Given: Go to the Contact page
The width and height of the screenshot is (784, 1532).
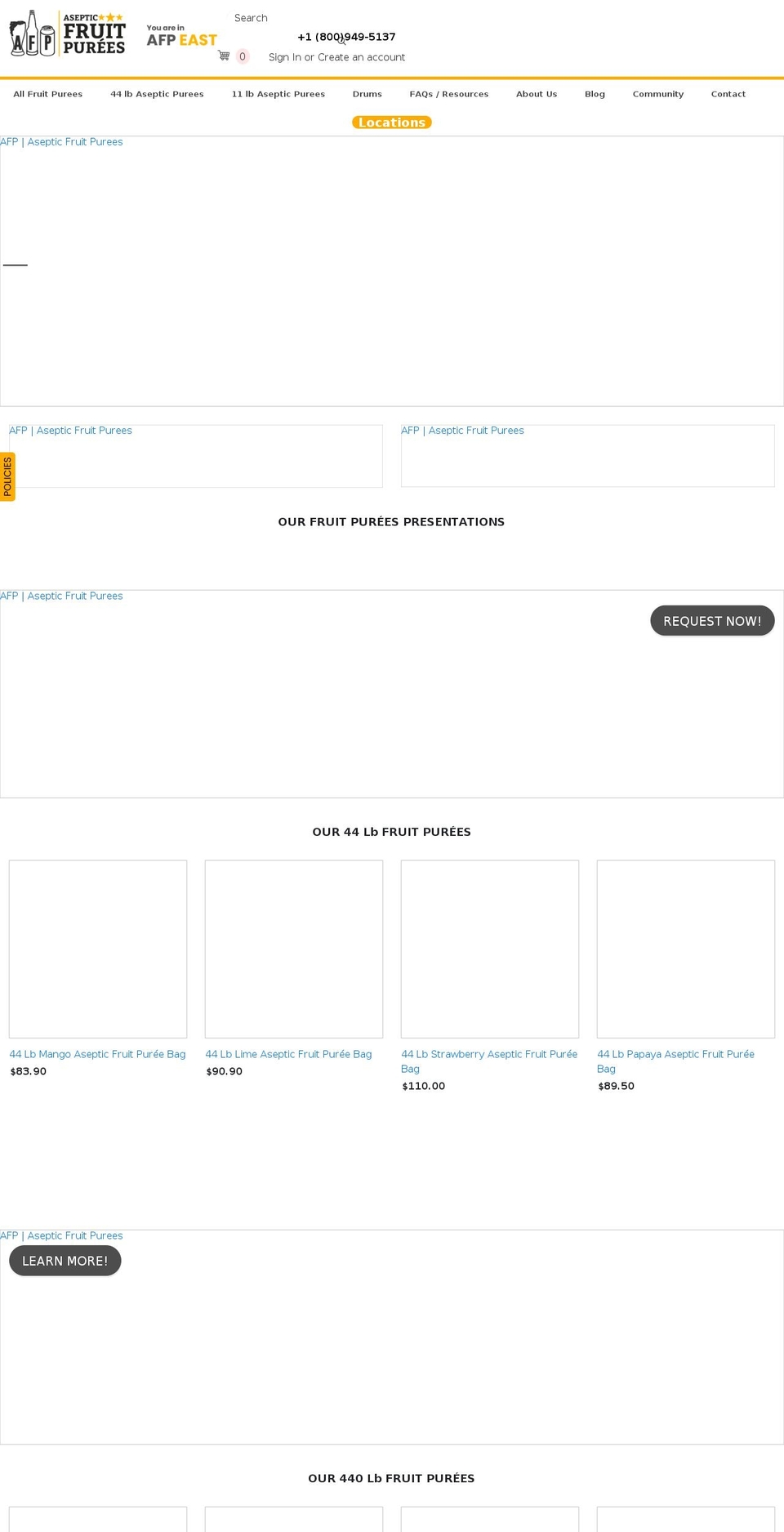Looking at the screenshot, I should click(728, 94).
